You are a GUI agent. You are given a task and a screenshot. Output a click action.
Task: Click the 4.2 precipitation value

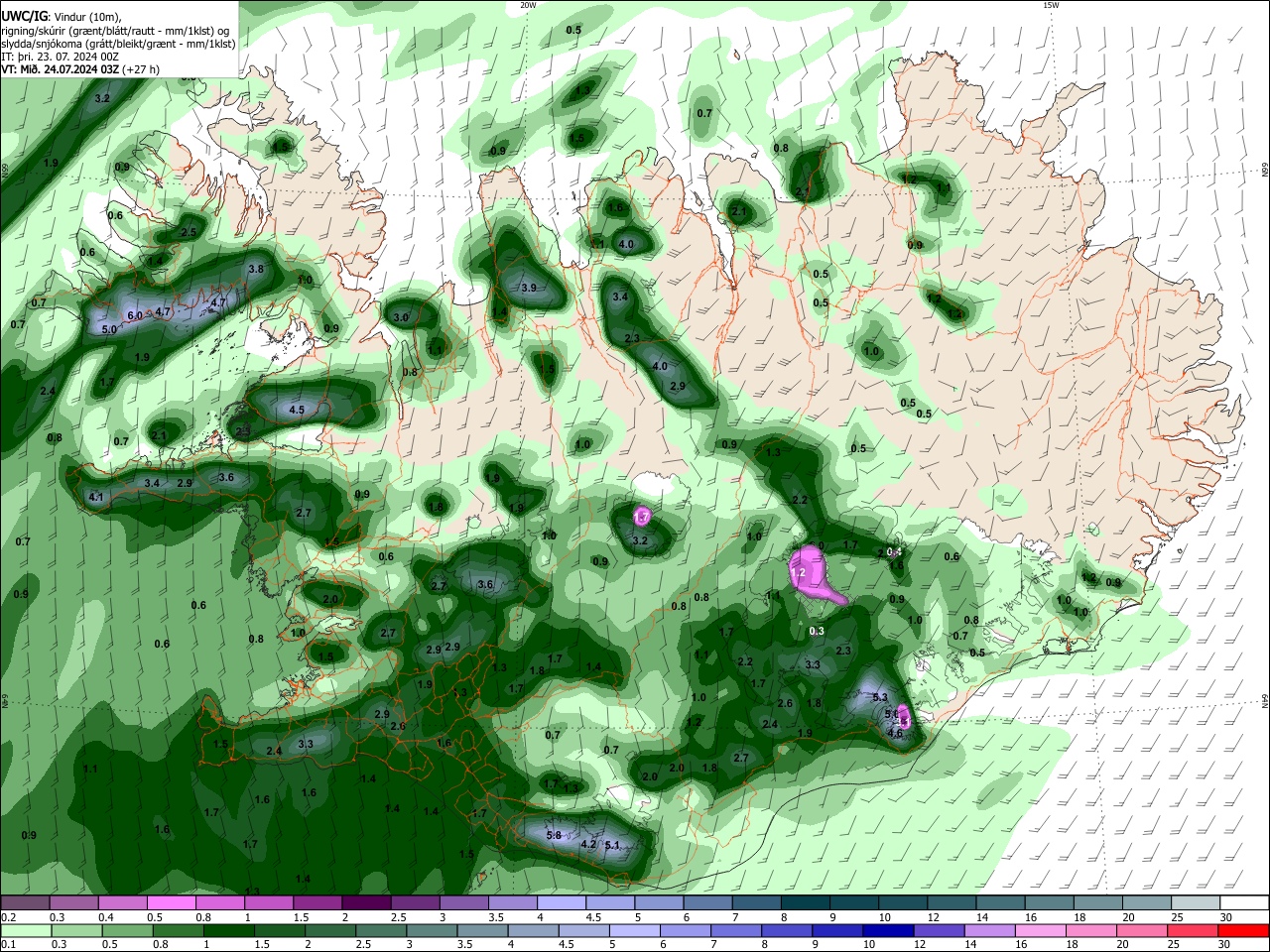pyautogui.click(x=588, y=845)
